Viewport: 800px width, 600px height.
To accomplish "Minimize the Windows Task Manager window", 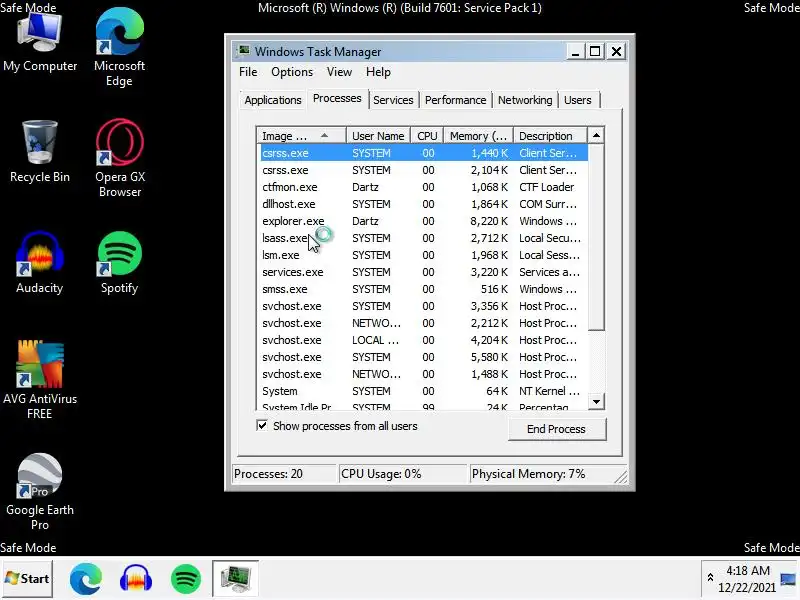I will click(575, 52).
